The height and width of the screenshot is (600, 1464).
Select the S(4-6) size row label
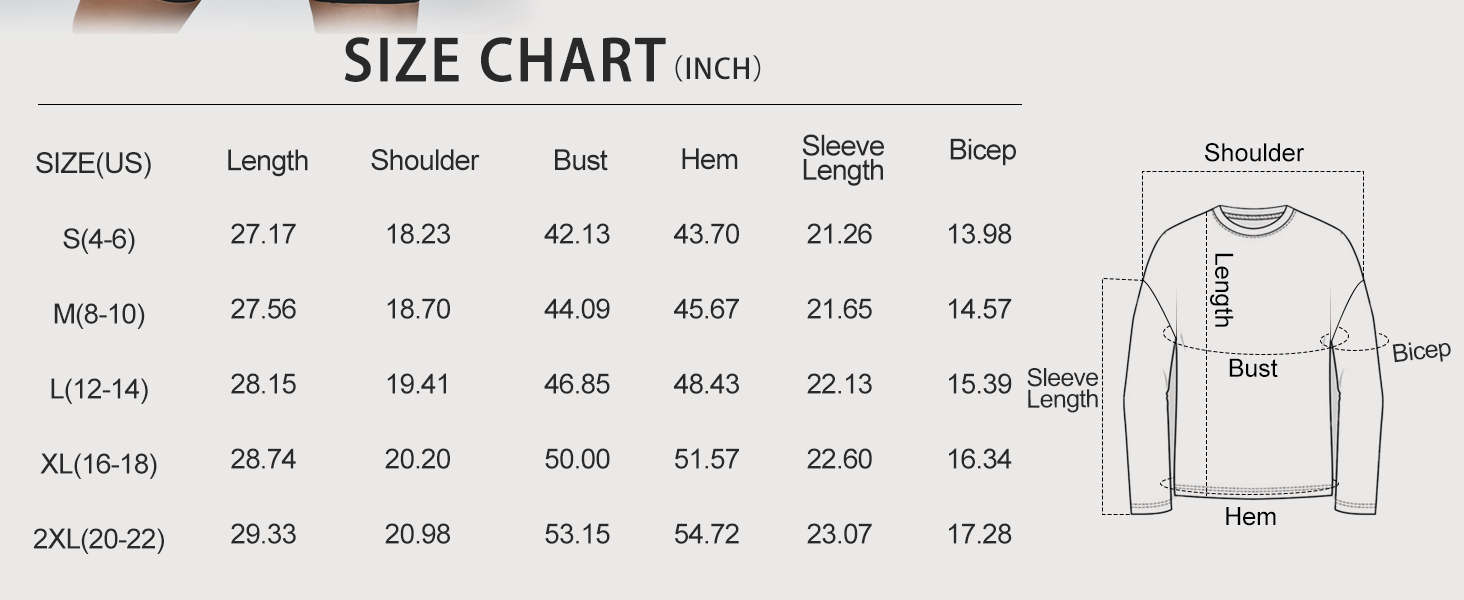(98, 240)
